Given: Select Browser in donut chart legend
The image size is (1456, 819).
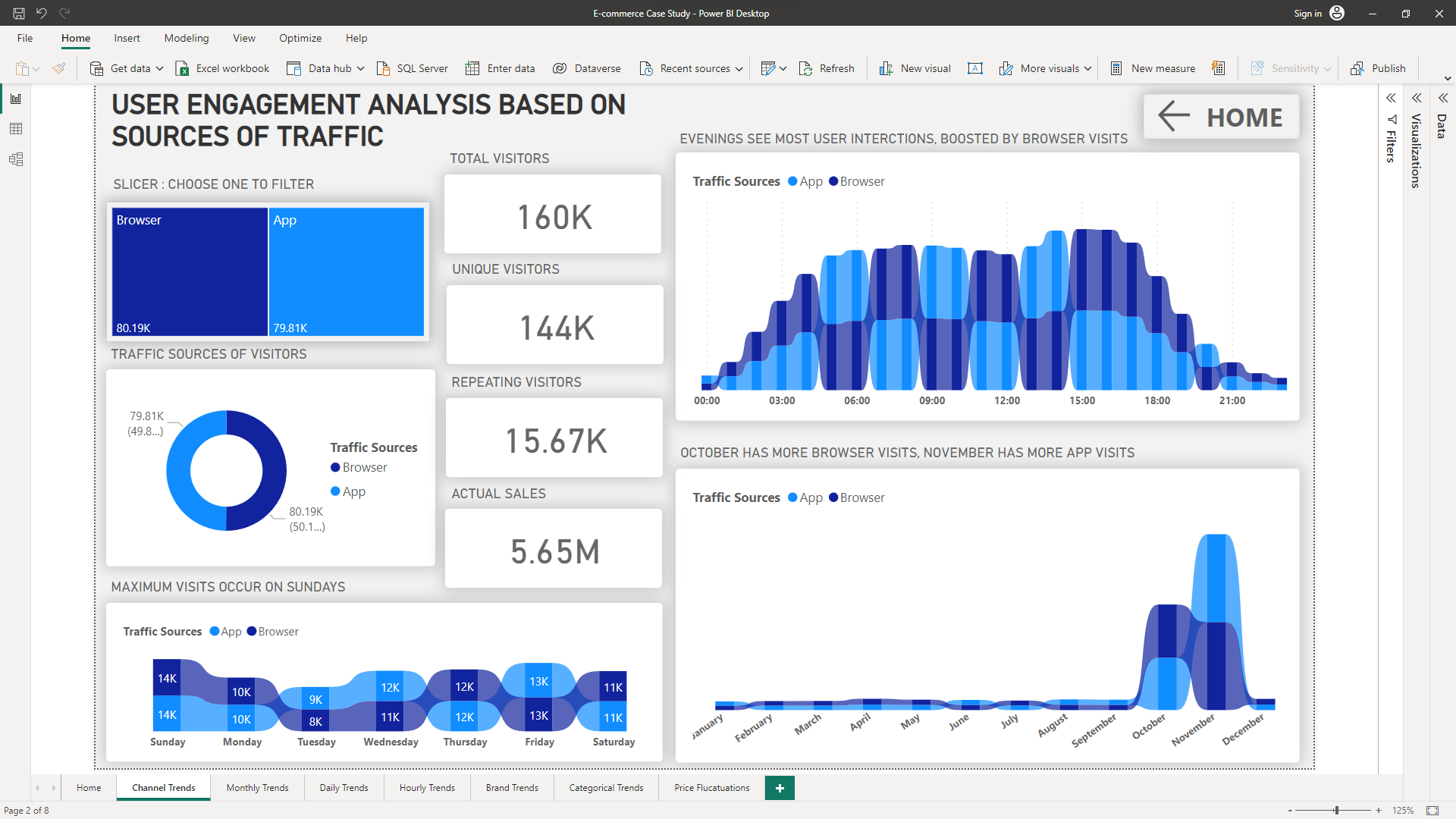Looking at the screenshot, I should tap(359, 467).
